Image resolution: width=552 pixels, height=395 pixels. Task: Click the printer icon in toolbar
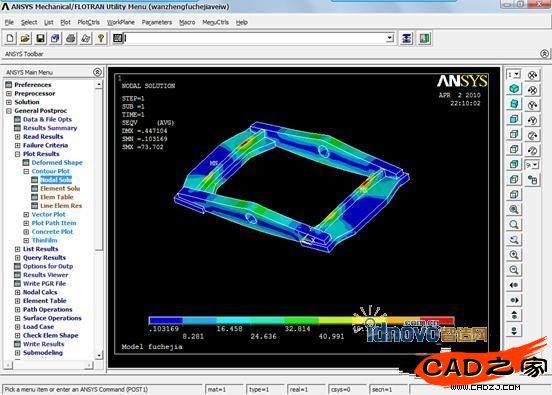click(x=70, y=38)
